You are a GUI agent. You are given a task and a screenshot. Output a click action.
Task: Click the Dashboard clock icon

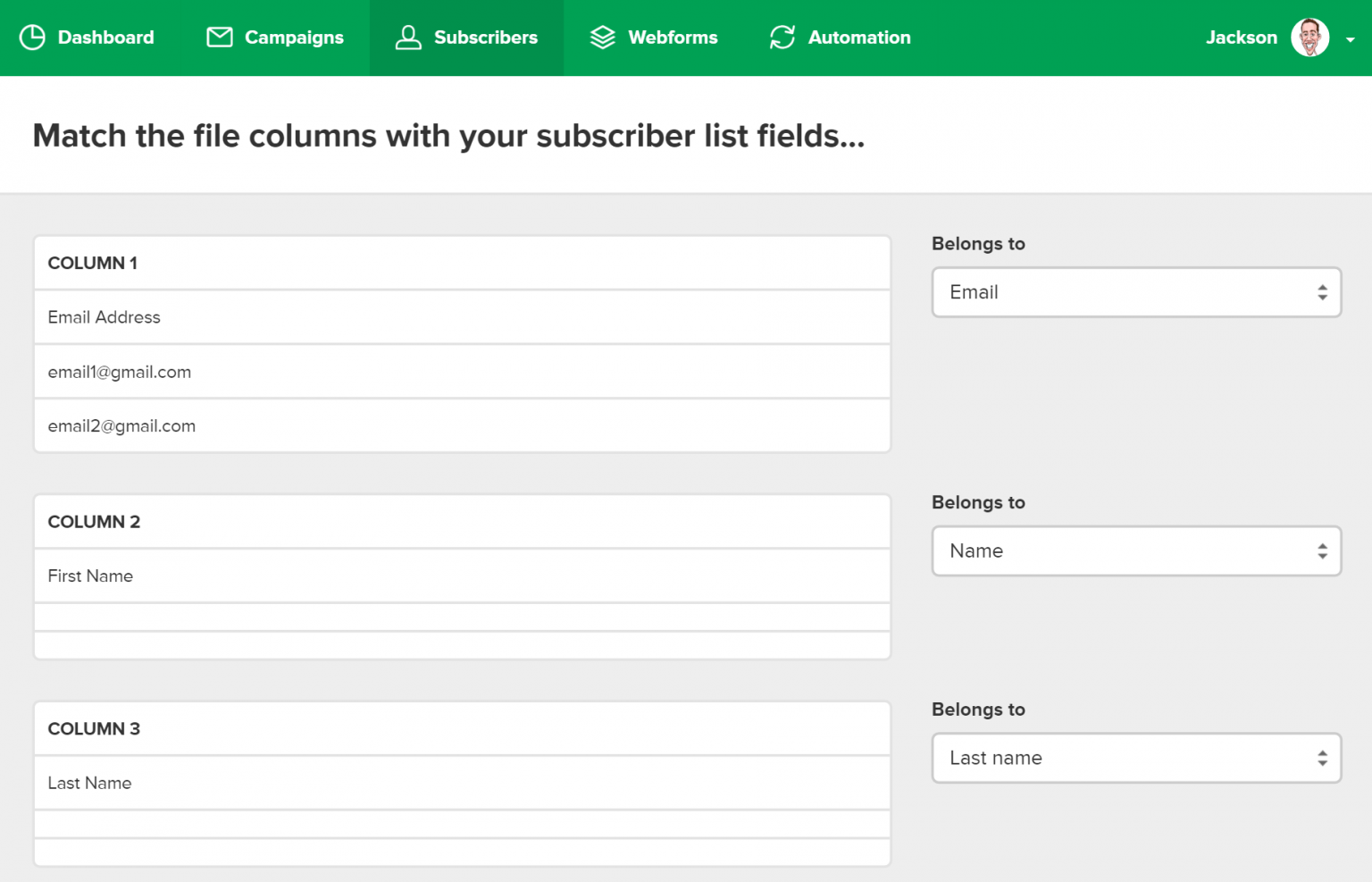[x=33, y=38]
